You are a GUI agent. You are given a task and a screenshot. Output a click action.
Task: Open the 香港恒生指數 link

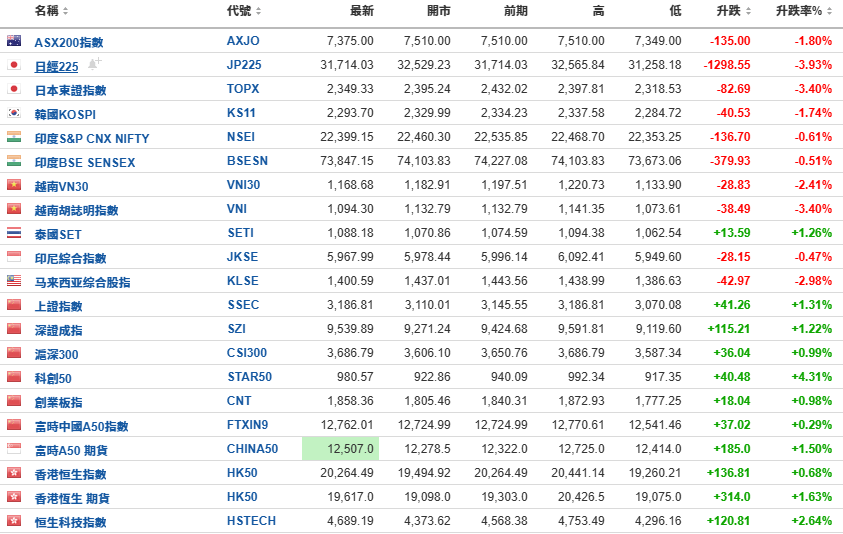pyautogui.click(x=70, y=474)
